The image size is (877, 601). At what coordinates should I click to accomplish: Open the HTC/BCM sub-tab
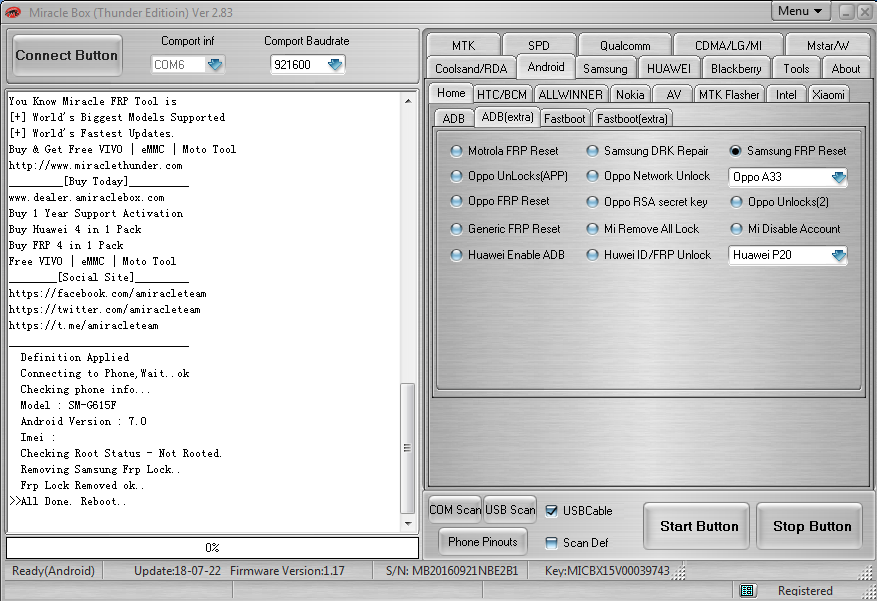tap(502, 94)
